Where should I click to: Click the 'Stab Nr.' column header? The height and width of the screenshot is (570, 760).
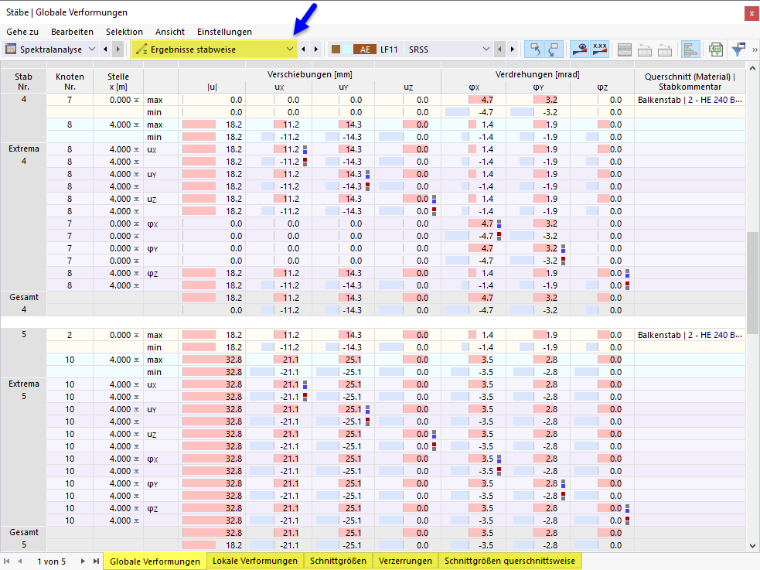click(23, 81)
